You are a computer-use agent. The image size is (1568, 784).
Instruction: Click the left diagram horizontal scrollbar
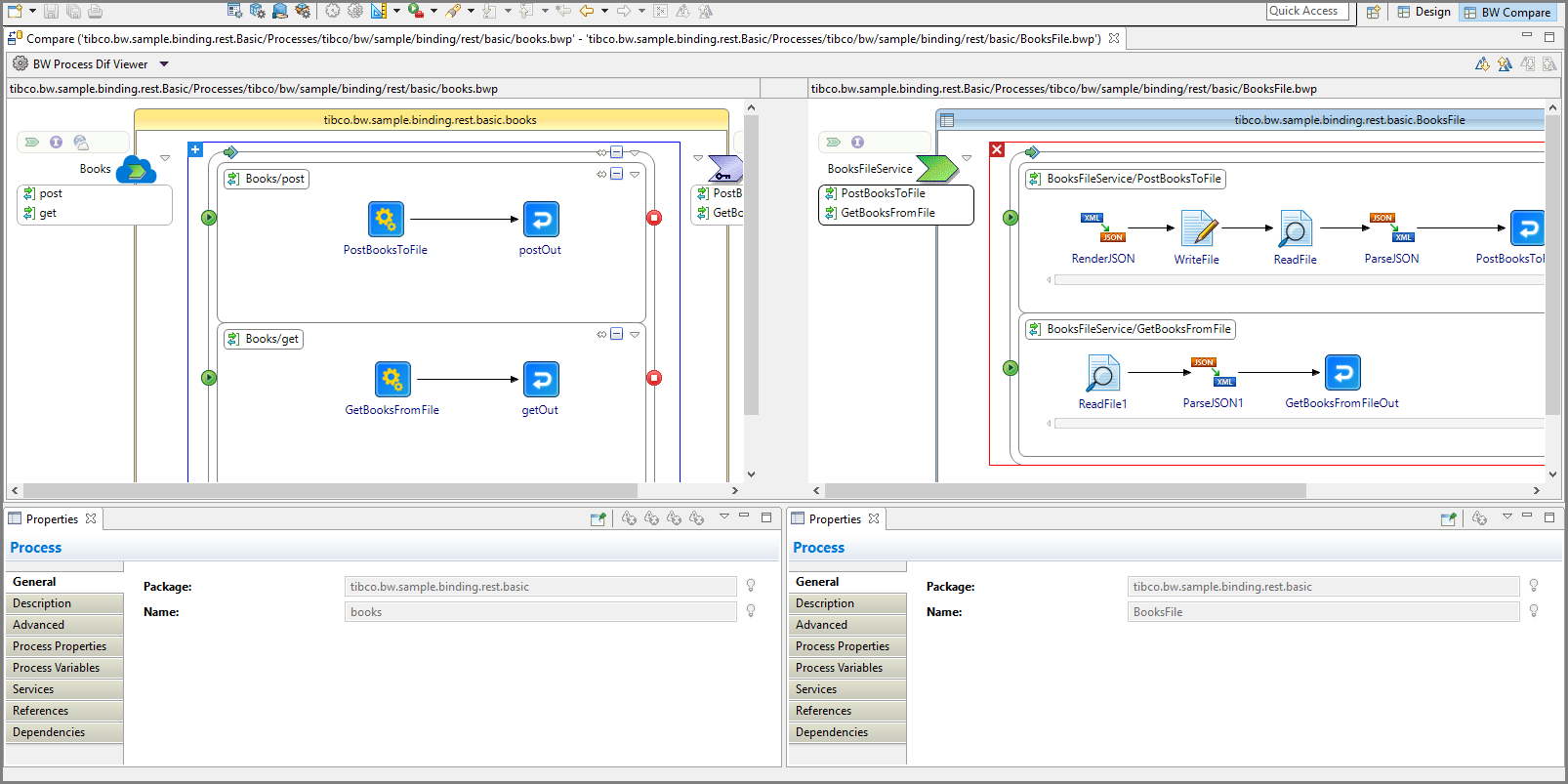(330, 490)
